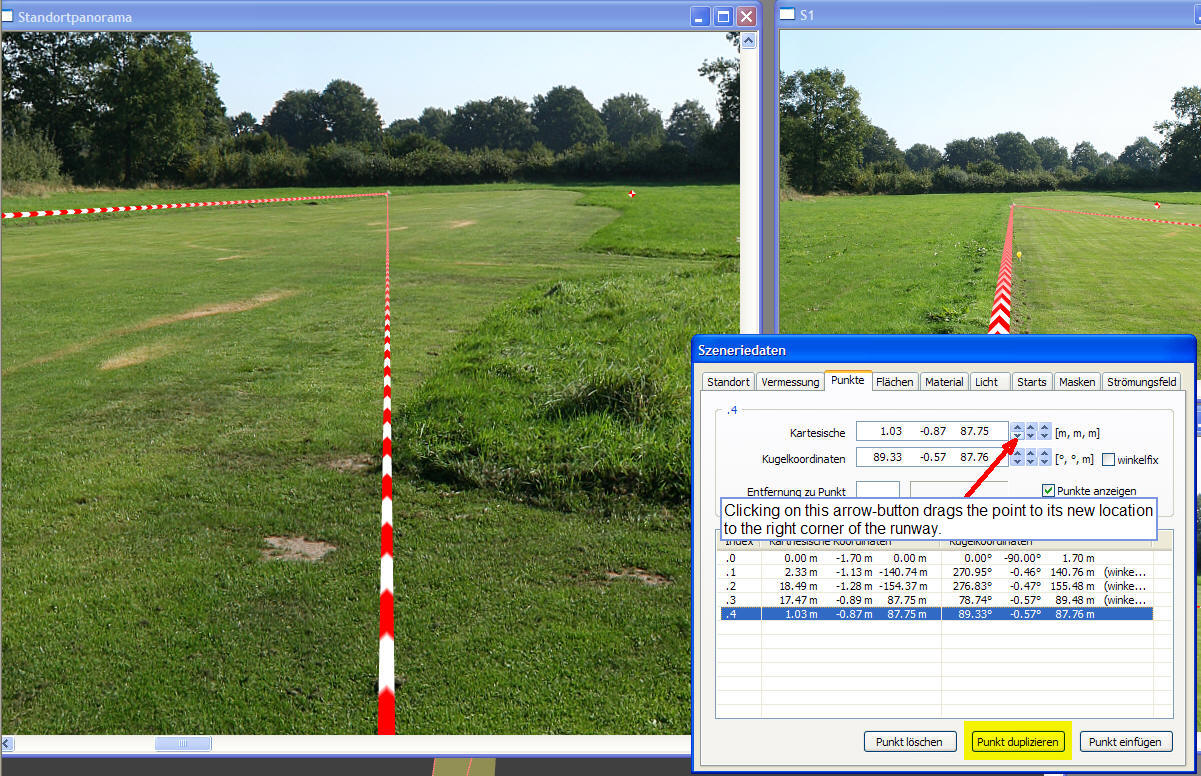This screenshot has width=1201, height=776.
Task: Click the "78.74°" angle cell
Action: tap(973, 600)
